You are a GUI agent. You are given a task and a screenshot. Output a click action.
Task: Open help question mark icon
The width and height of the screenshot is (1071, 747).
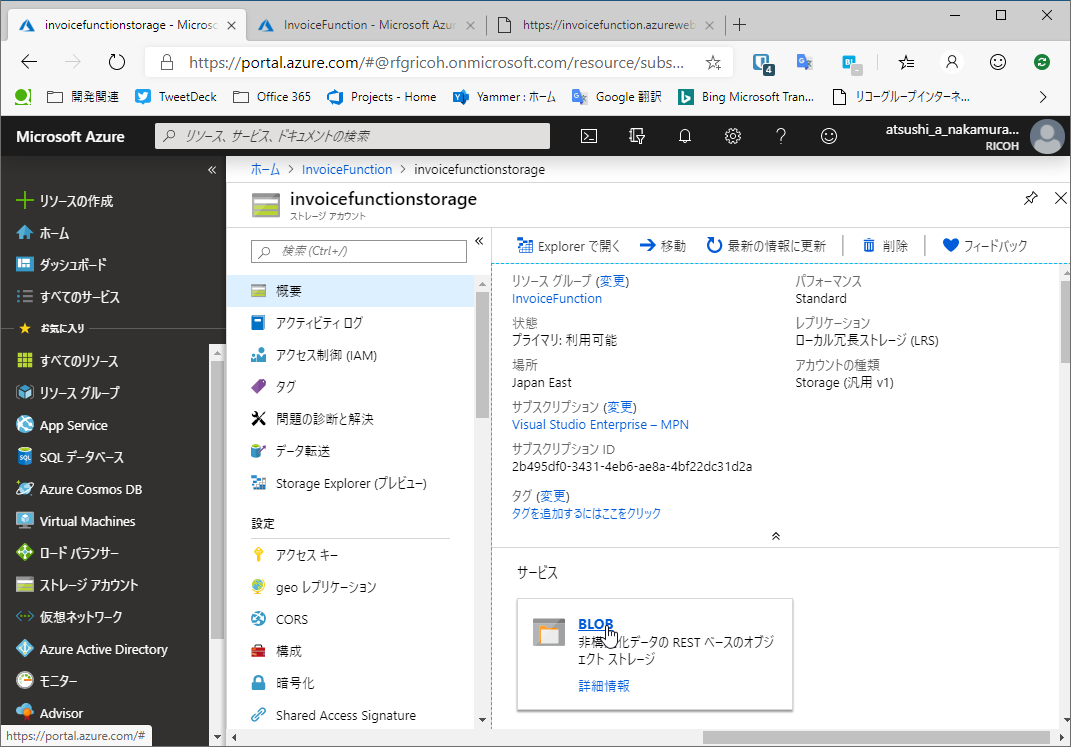click(x=781, y=136)
